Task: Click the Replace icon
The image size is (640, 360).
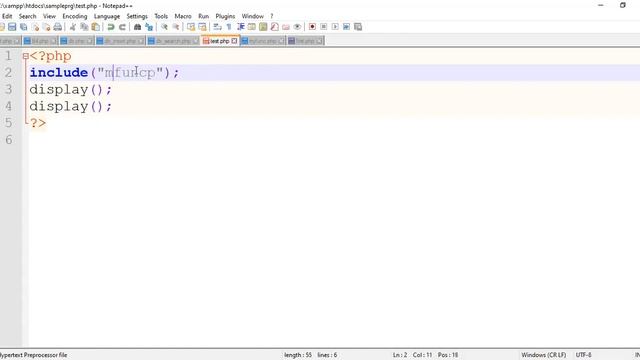Action: (x=149, y=27)
